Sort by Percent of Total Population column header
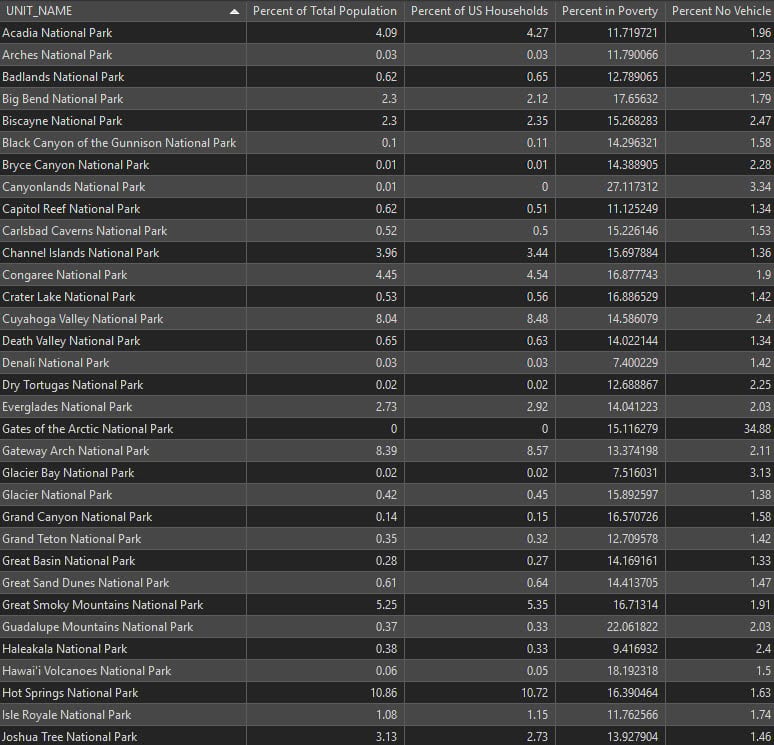 [325, 11]
